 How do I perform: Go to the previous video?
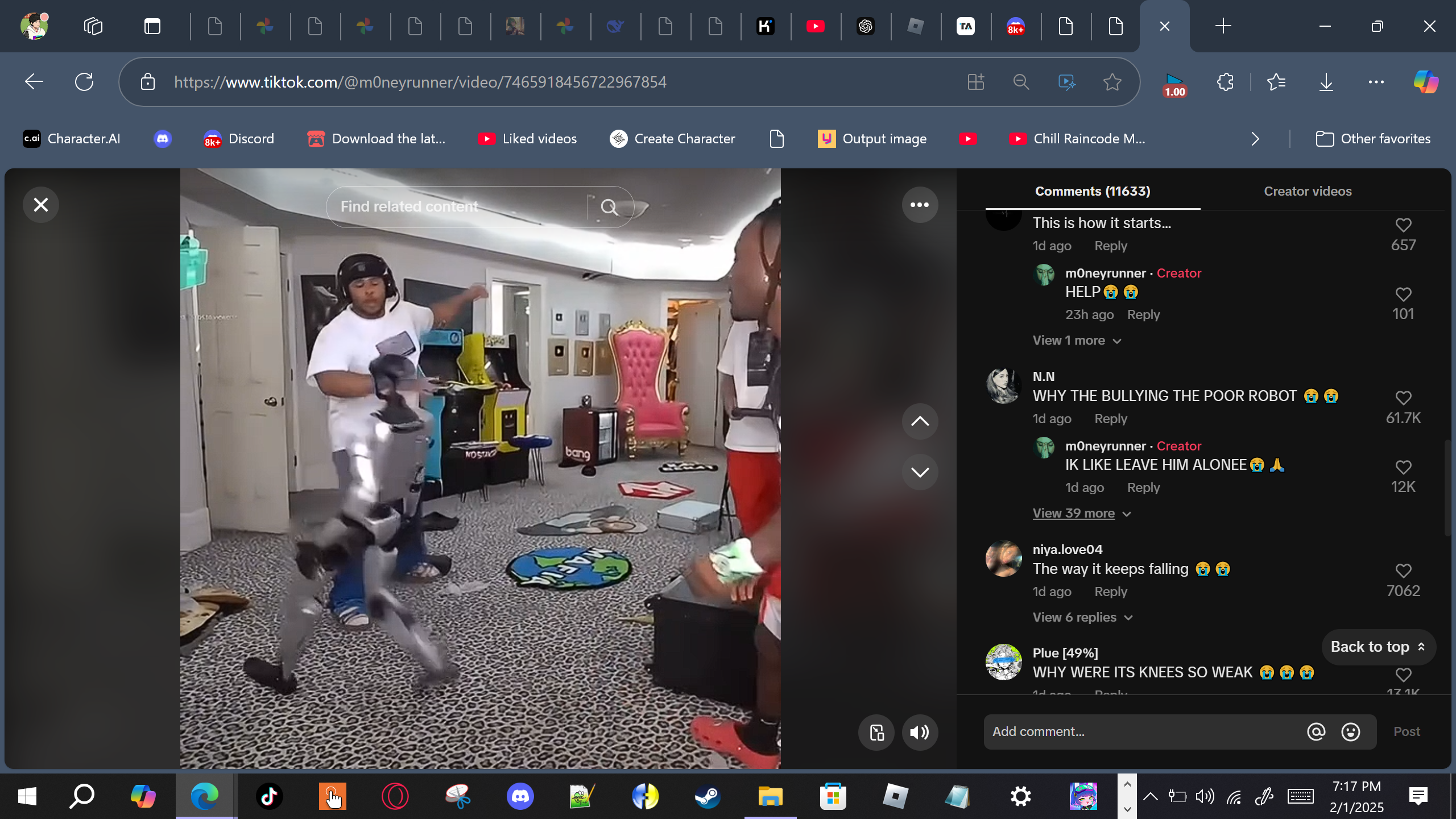tap(920, 421)
